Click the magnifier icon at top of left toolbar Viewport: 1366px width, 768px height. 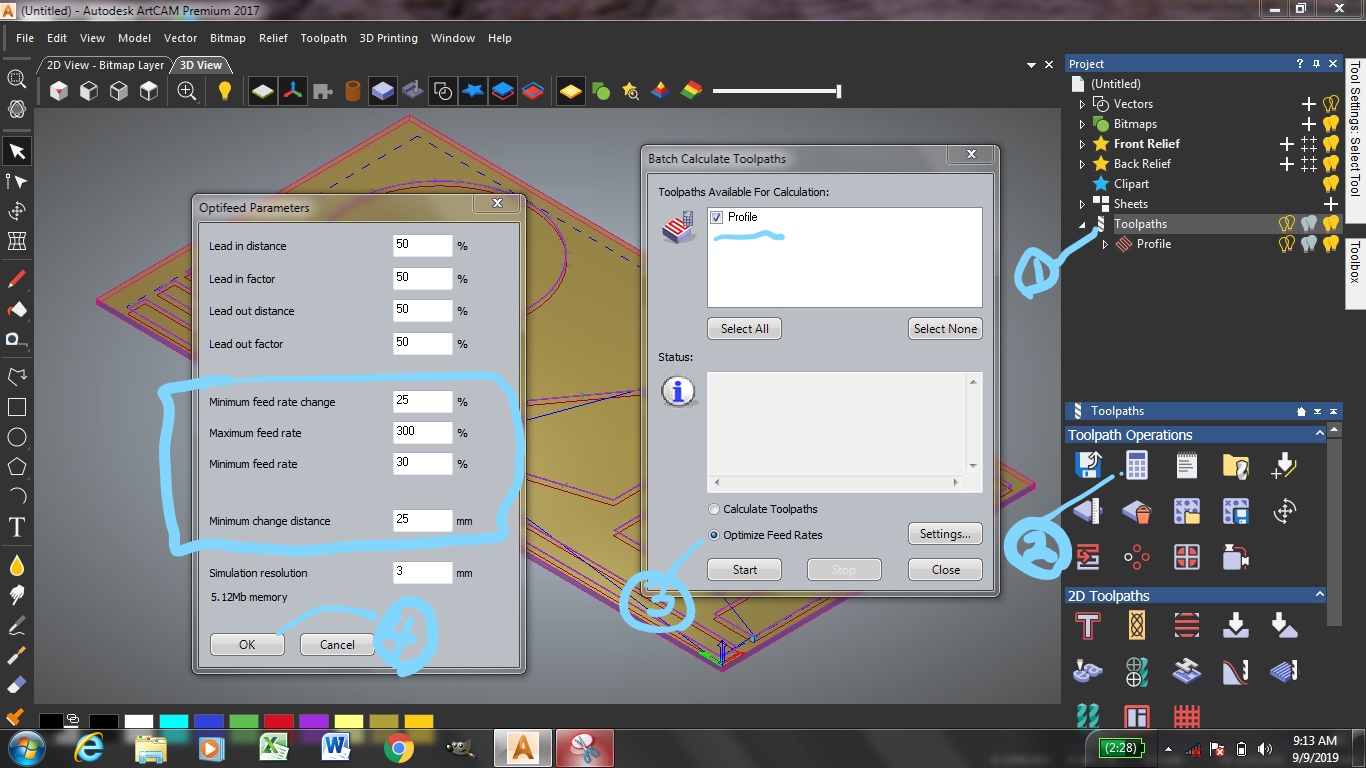pos(17,79)
